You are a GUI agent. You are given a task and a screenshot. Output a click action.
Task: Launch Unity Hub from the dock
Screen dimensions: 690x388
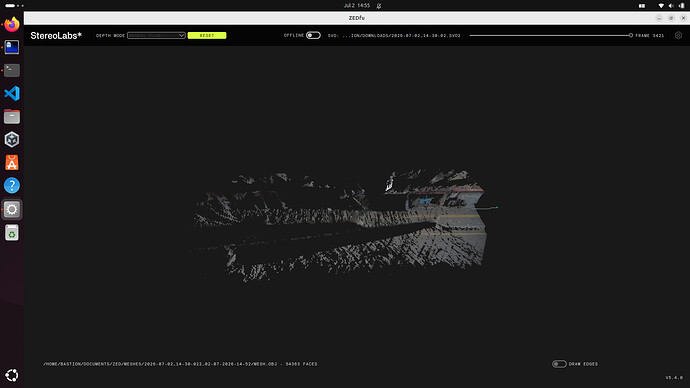pos(12,139)
